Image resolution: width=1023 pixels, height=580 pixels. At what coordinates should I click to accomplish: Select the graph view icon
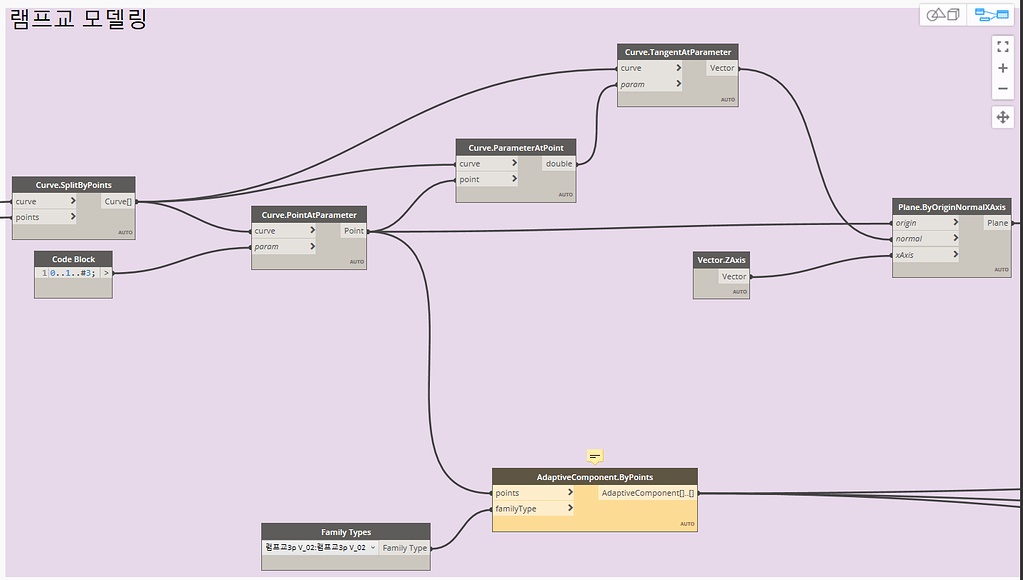[991, 14]
